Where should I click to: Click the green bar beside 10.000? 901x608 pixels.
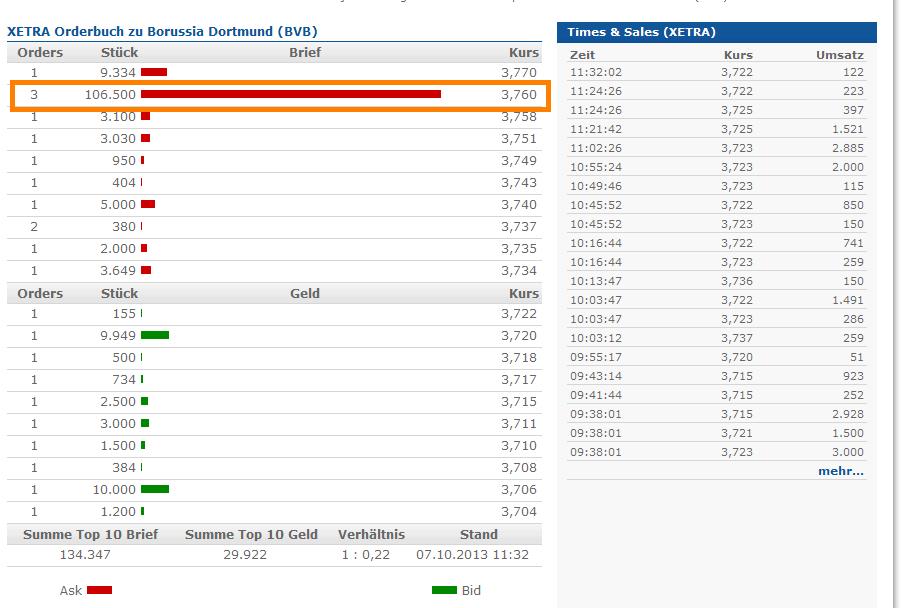coord(155,489)
